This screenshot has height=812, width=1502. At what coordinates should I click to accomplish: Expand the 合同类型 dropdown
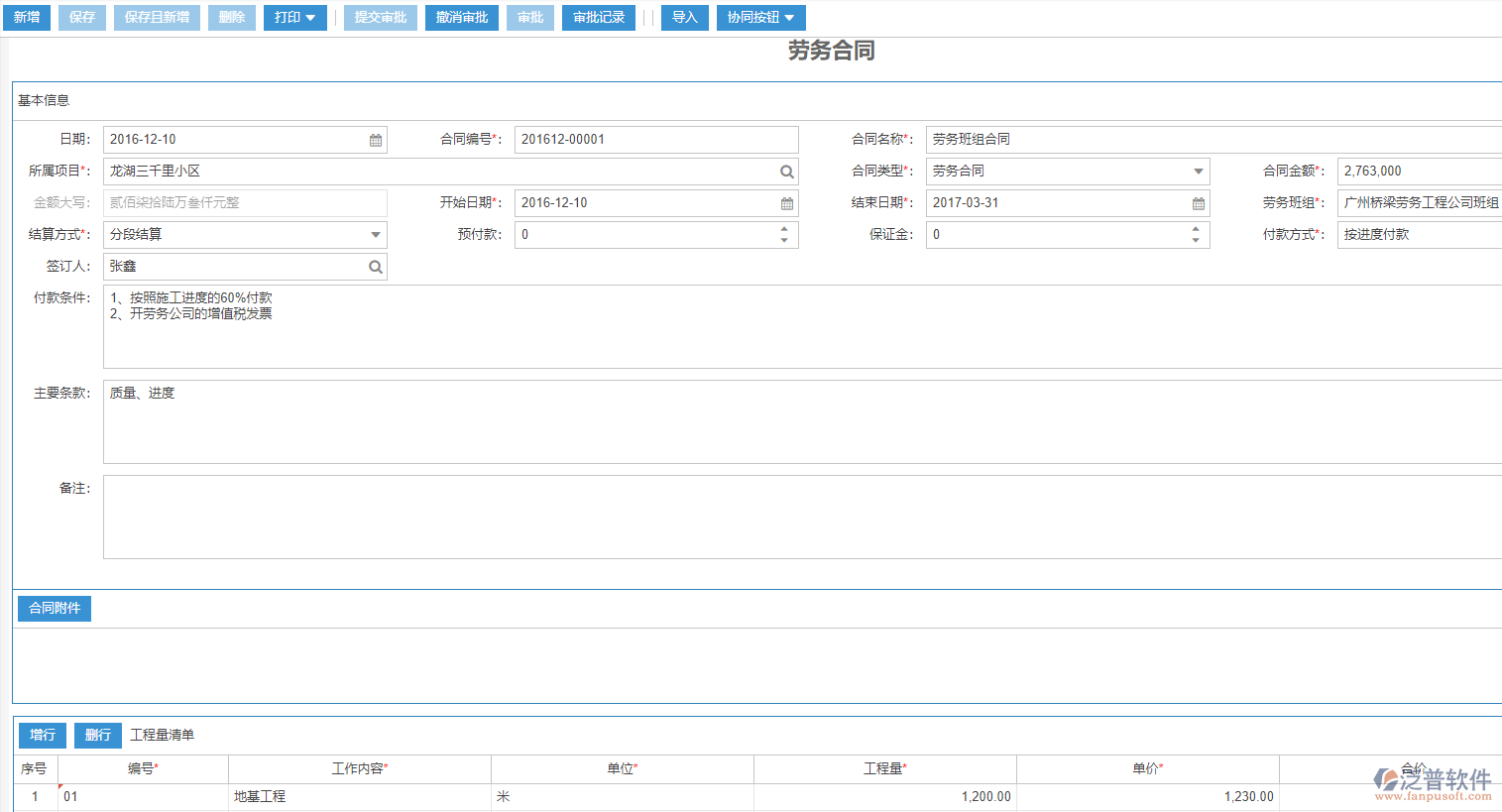1199,172
